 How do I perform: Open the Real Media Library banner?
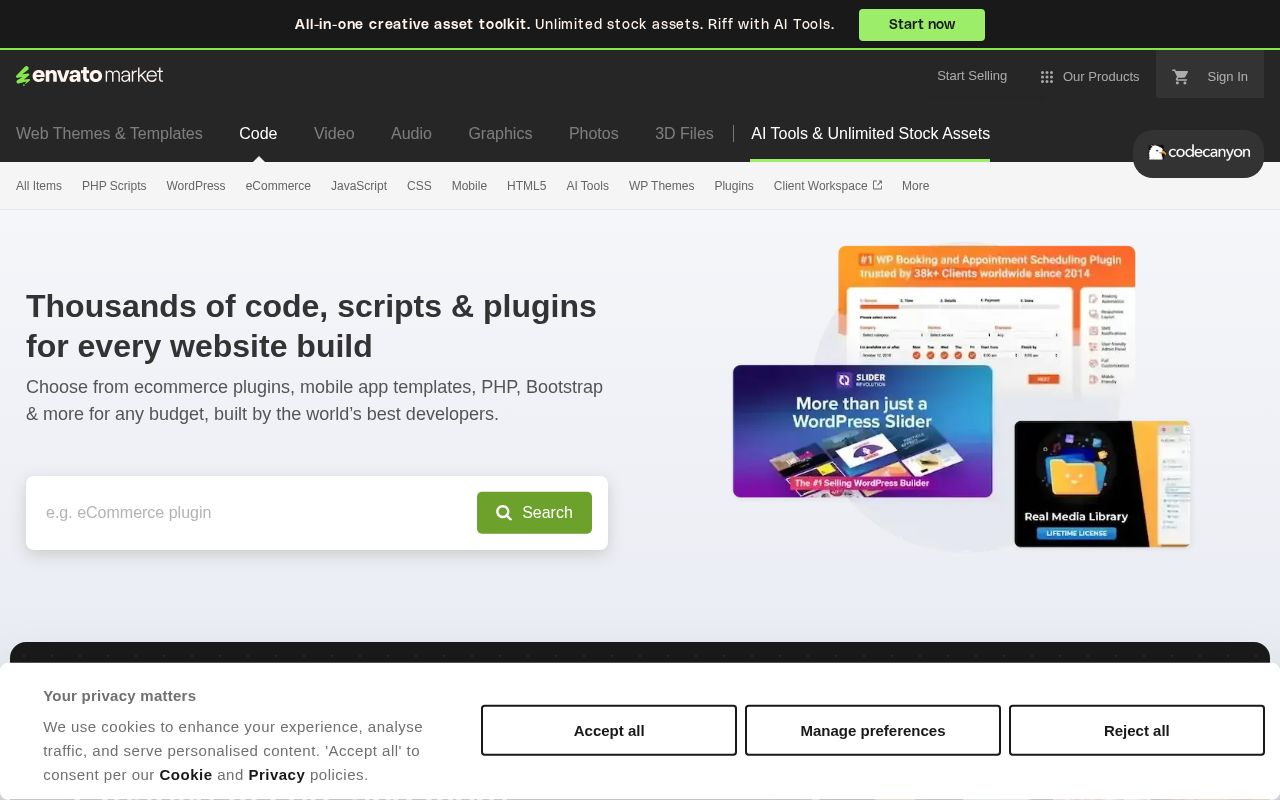tap(1102, 484)
